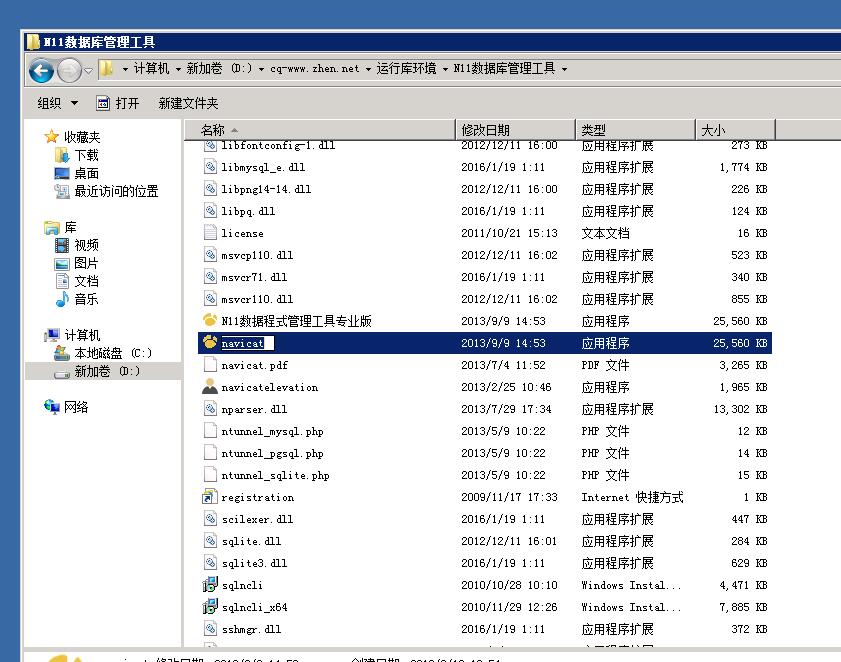
Task: Click the 打开 toolbar button
Action: click(x=118, y=103)
